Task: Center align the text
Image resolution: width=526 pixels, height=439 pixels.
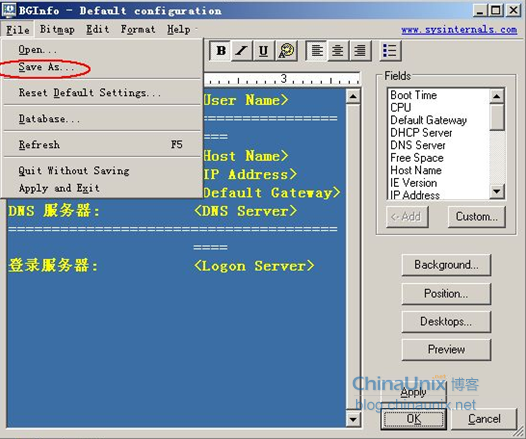Action: [338, 51]
